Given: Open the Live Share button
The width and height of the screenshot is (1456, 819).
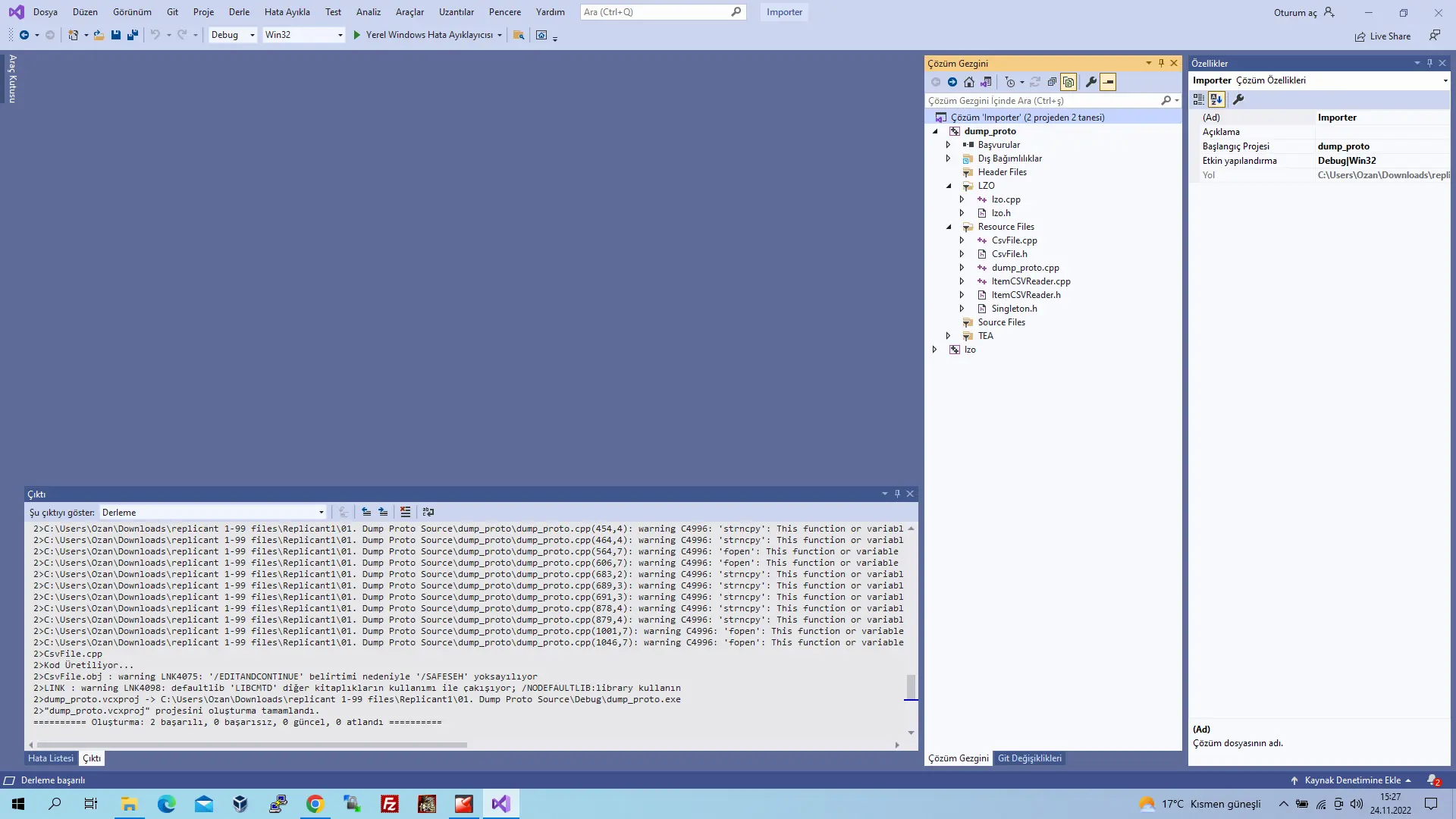Looking at the screenshot, I should (x=1382, y=36).
